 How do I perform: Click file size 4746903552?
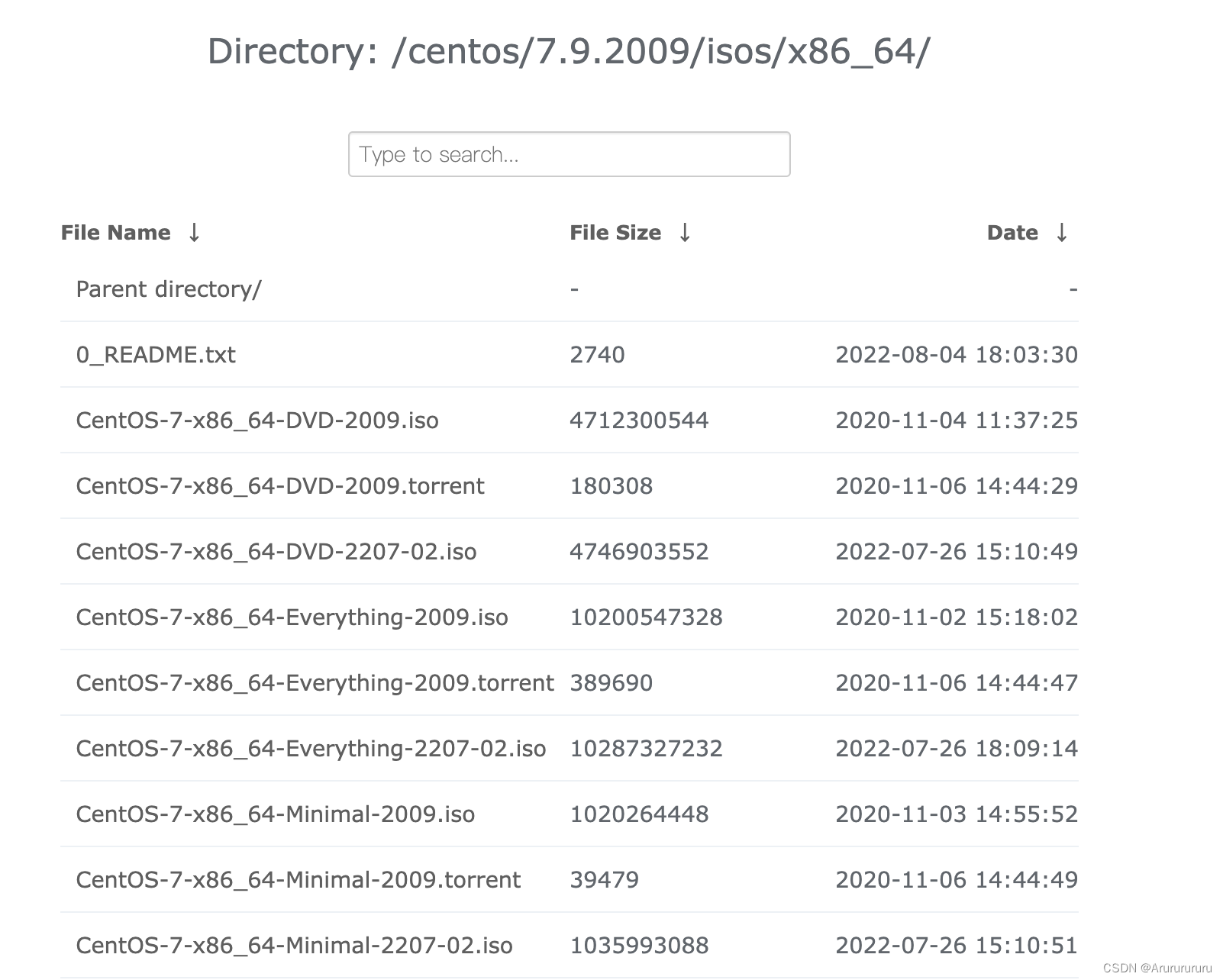pyautogui.click(x=639, y=552)
